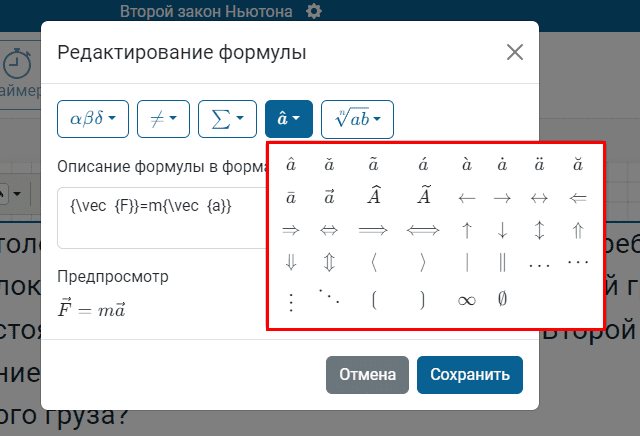Insert the empty set ∅ symbol
Viewport: 640px width, 436px height.
tap(502, 299)
